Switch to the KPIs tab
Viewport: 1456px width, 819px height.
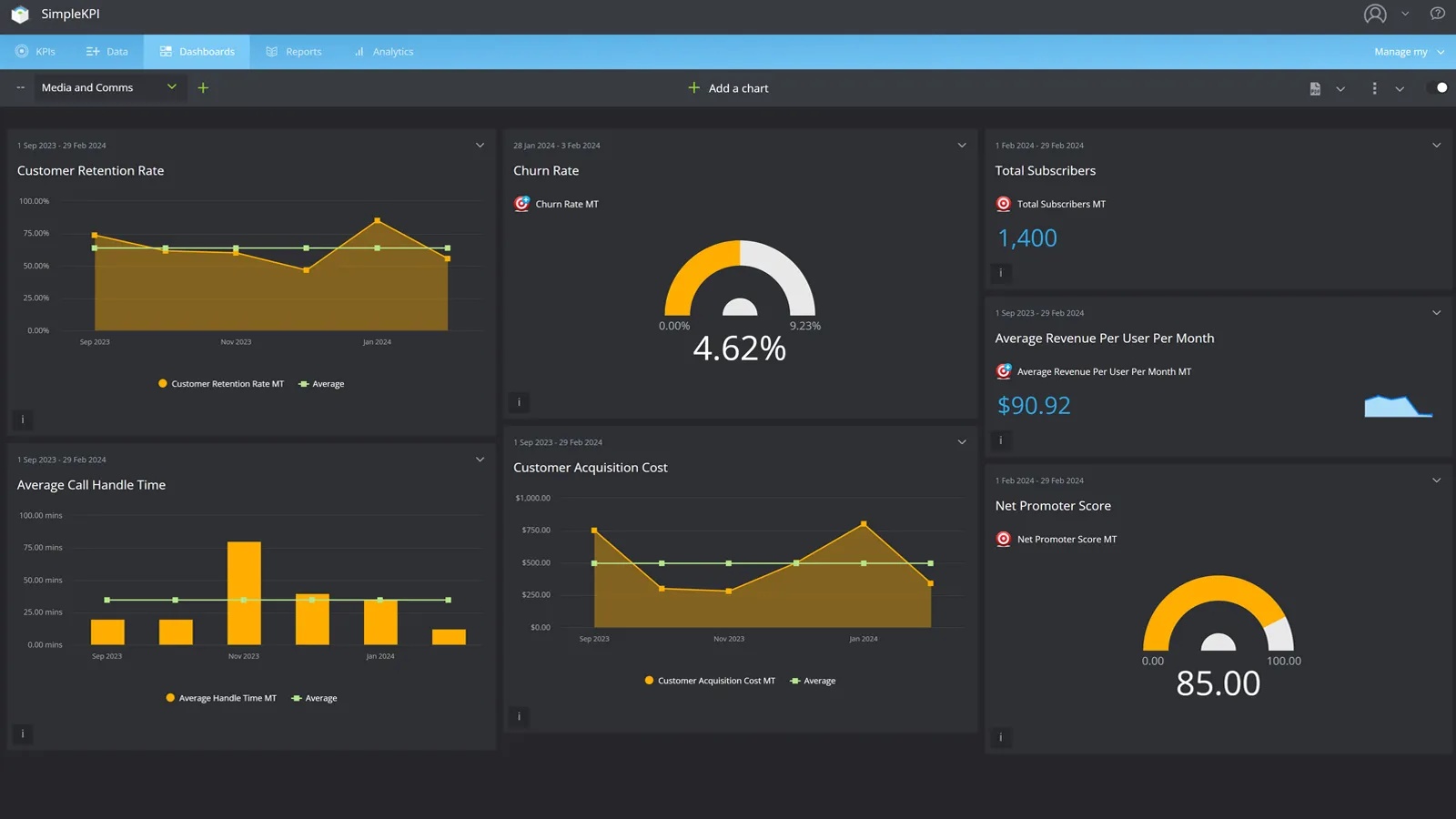[x=35, y=52]
